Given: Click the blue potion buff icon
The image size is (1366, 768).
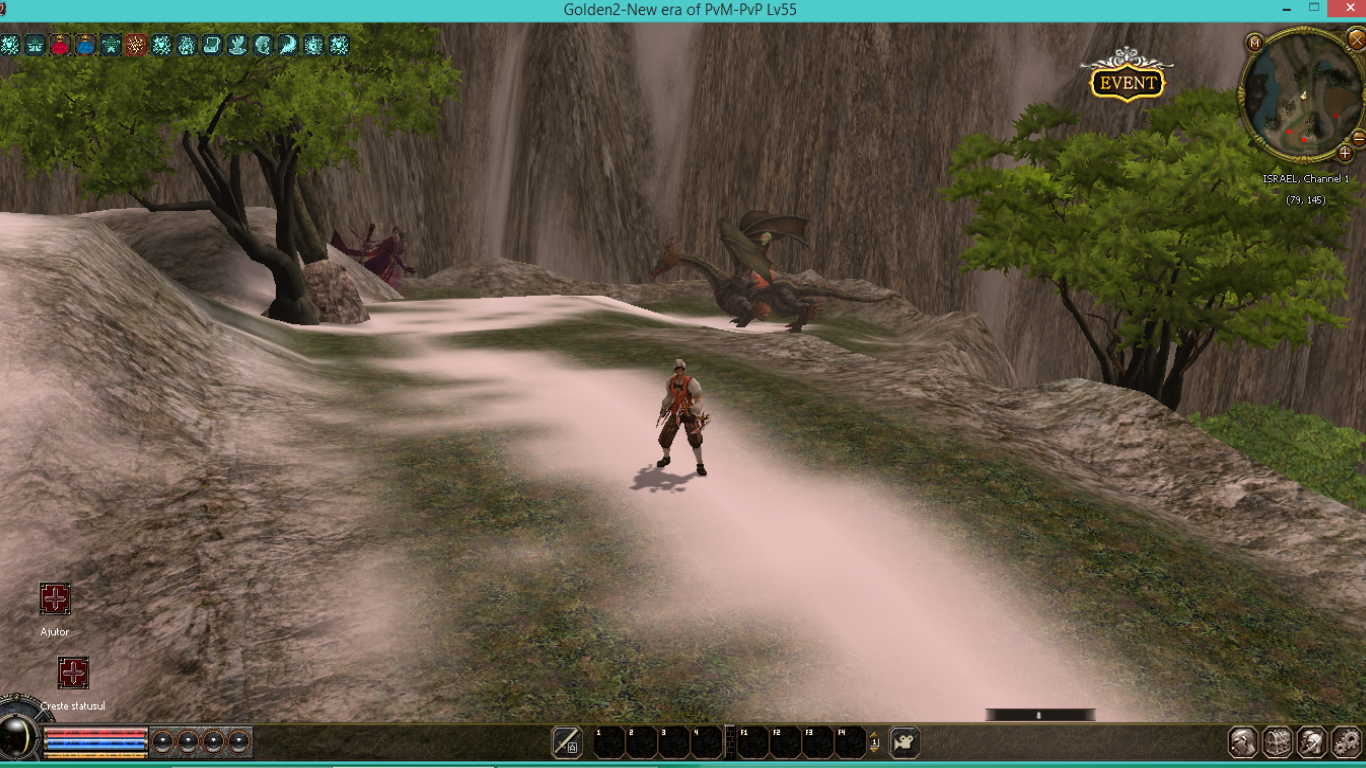Looking at the screenshot, I should tap(86, 45).
